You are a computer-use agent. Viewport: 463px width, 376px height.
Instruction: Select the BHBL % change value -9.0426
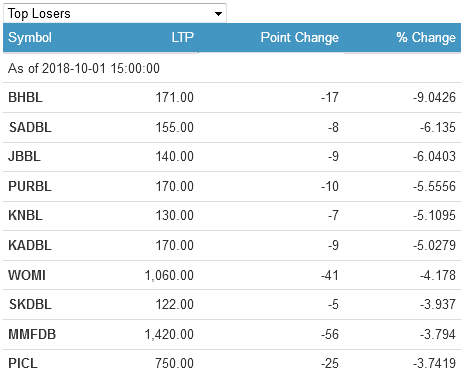coord(434,97)
